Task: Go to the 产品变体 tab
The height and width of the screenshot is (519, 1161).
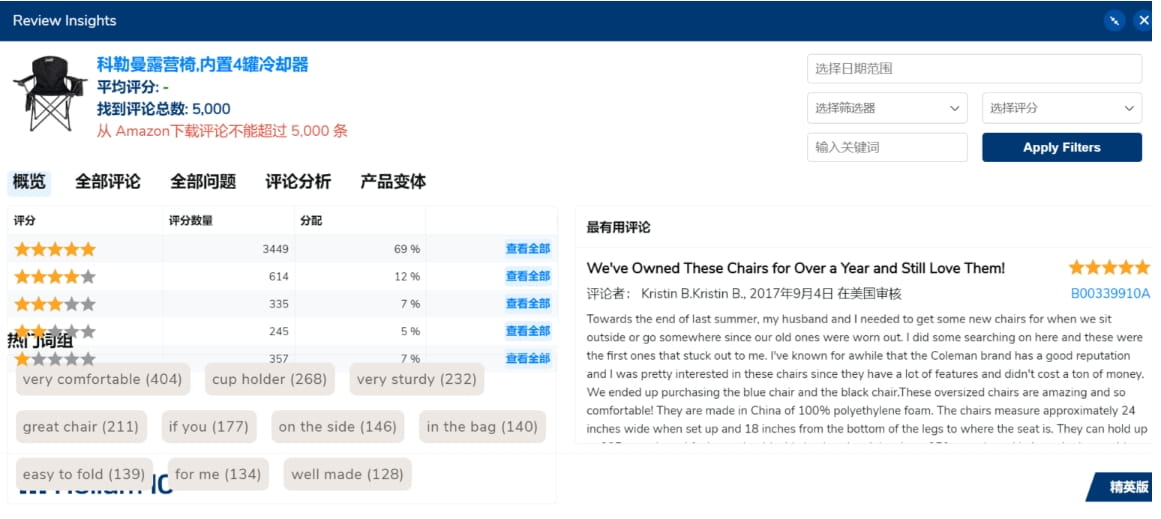Action: [x=393, y=182]
